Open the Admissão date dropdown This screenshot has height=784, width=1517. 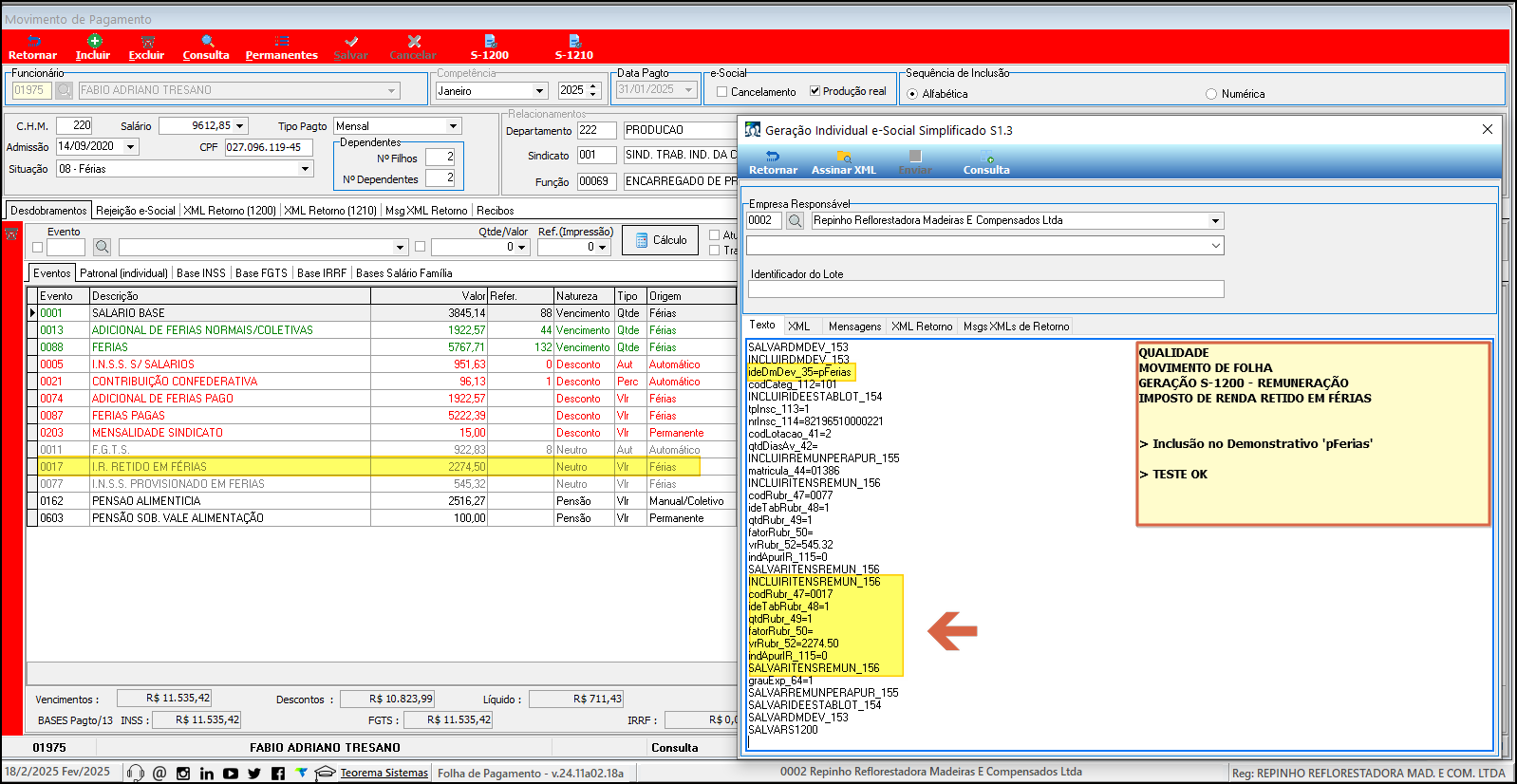pyautogui.click(x=131, y=147)
